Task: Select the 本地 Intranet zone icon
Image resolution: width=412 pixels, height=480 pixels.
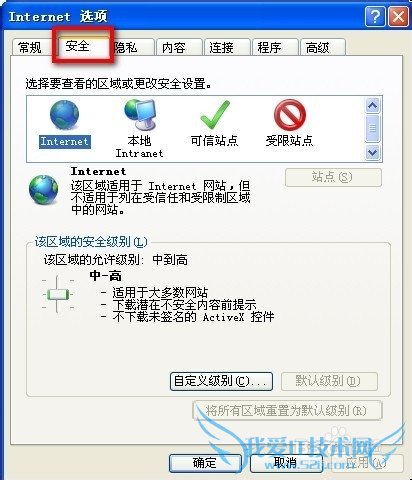Action: [x=140, y=114]
